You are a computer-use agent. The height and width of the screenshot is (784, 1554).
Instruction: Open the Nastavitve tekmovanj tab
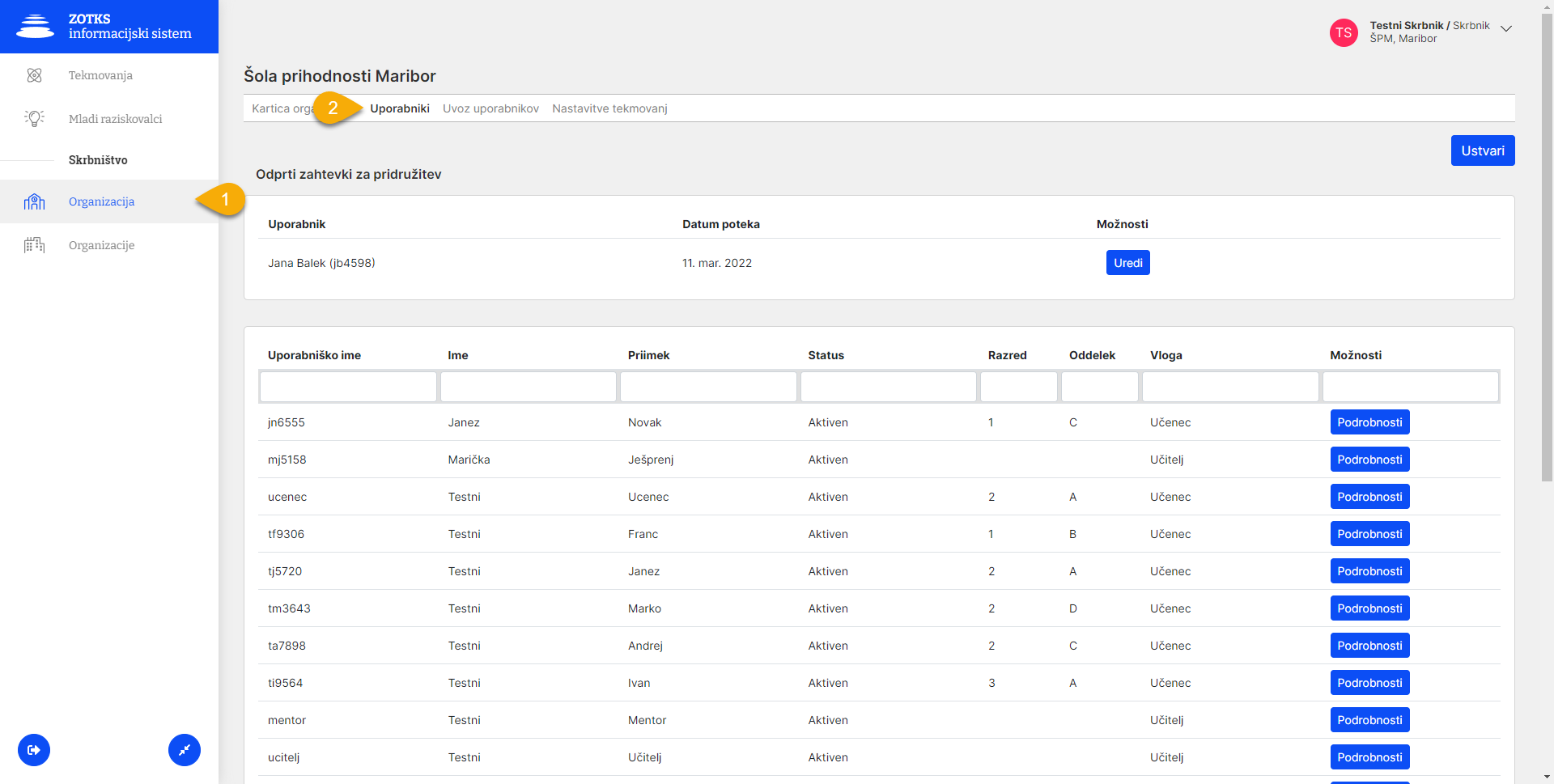[609, 108]
